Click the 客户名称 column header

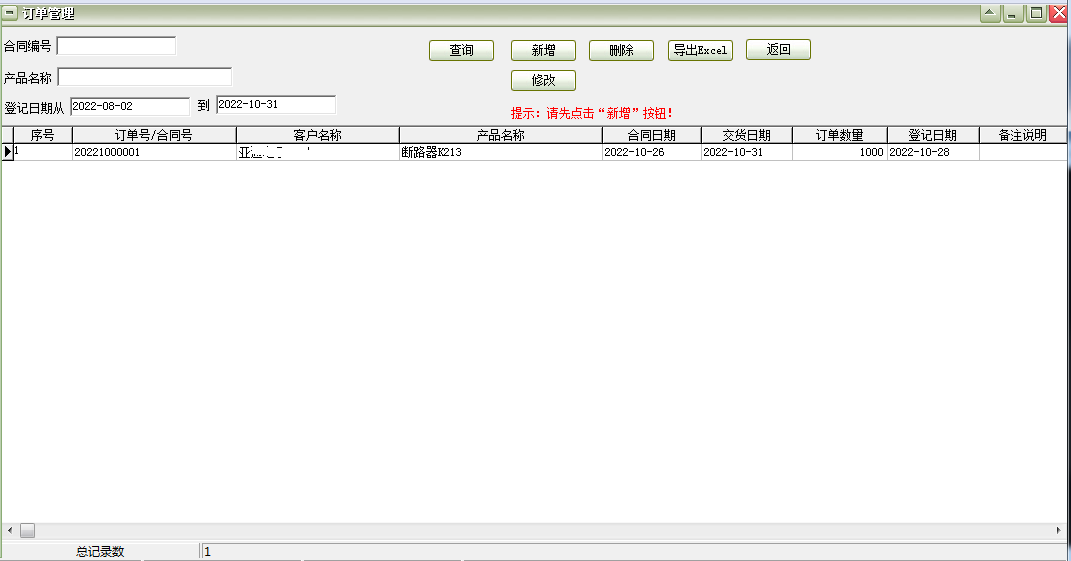pos(318,135)
